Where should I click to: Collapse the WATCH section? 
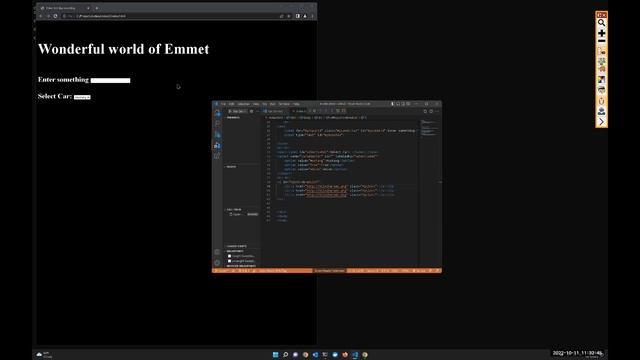[231, 167]
